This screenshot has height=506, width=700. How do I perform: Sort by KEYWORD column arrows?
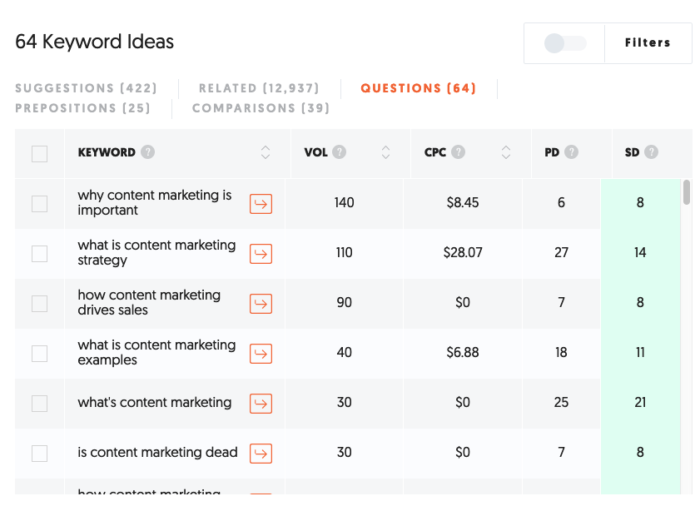265,152
